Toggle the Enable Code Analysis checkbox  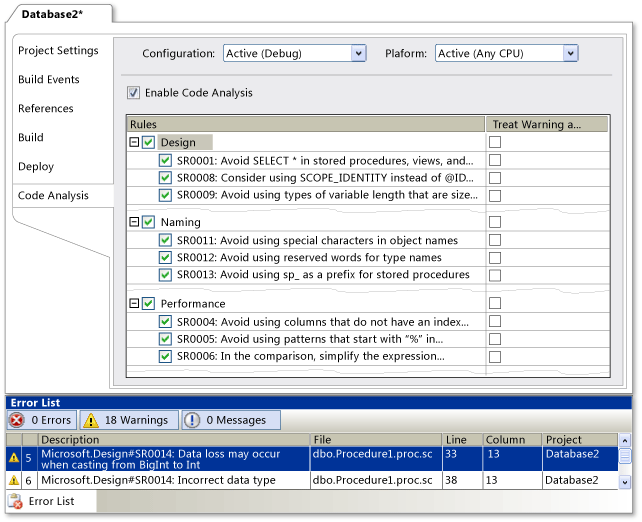(134, 93)
